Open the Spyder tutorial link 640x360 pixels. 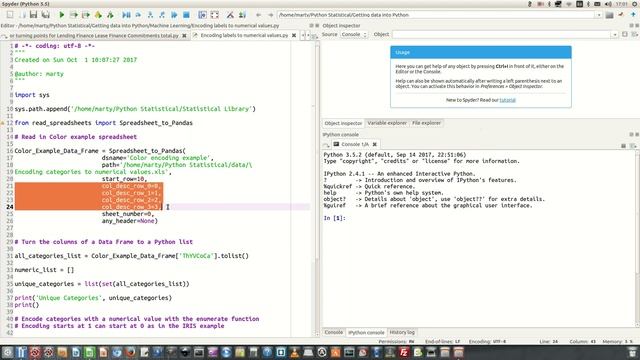507,100
